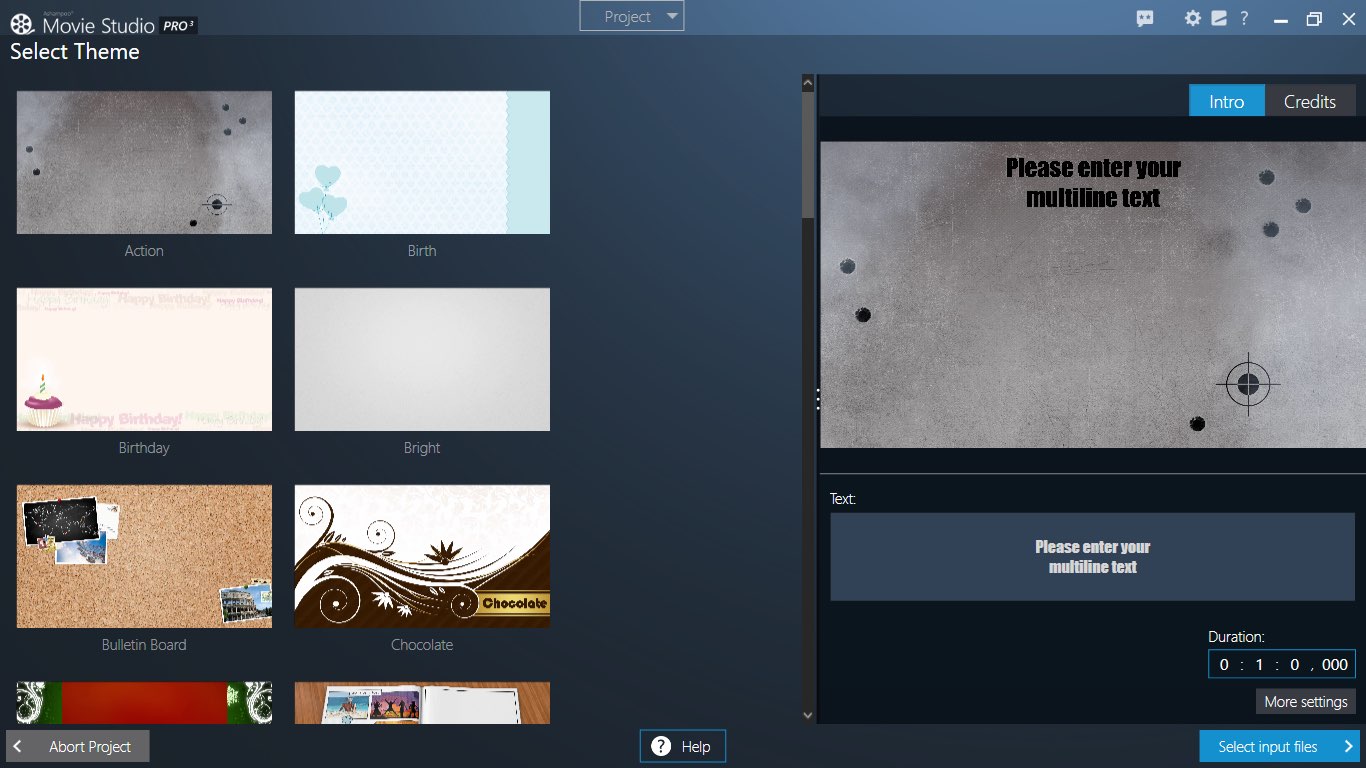
Task: Select the Bulletin Board theme thumbnail
Action: tap(144, 557)
